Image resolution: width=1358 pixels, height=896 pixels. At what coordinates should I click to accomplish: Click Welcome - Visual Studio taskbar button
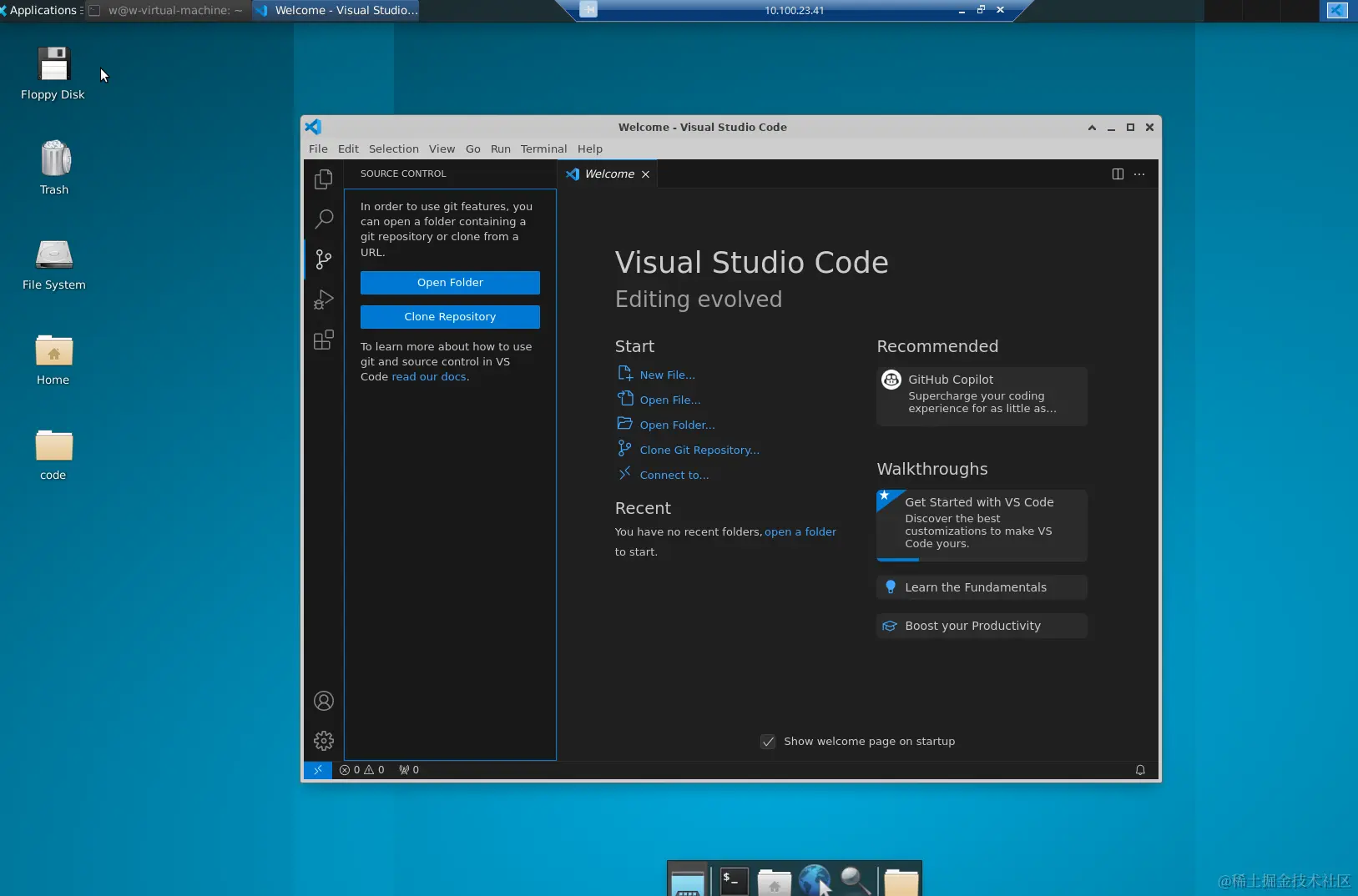point(336,10)
